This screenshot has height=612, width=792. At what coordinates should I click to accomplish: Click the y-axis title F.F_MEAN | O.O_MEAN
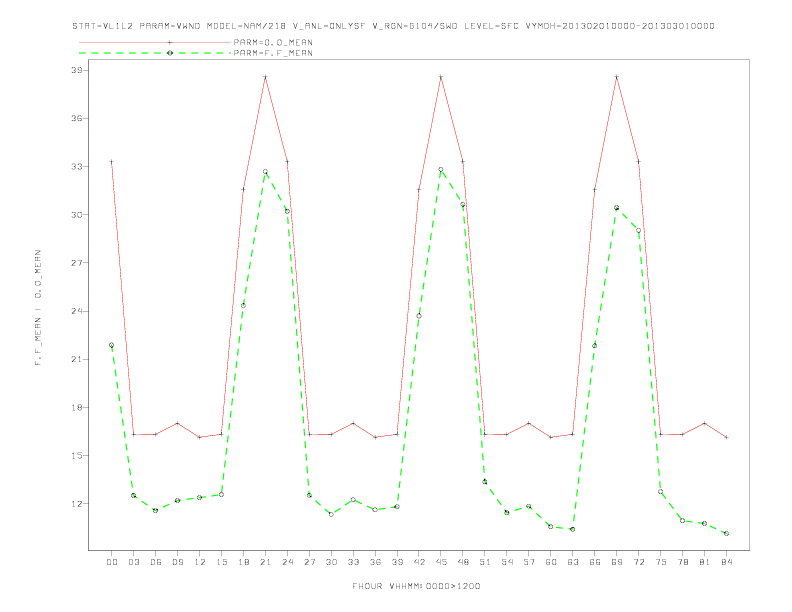tap(38, 308)
